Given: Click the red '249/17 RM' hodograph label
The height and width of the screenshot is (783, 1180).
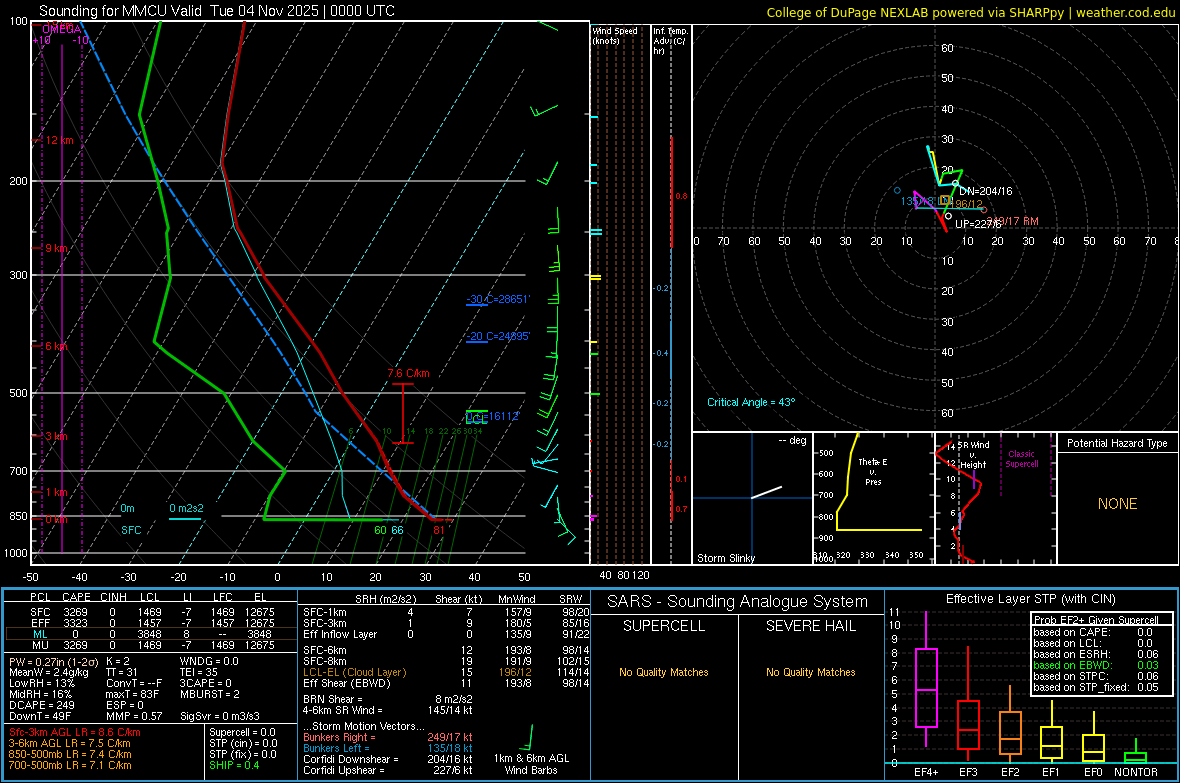Looking at the screenshot, I should point(1013,221).
